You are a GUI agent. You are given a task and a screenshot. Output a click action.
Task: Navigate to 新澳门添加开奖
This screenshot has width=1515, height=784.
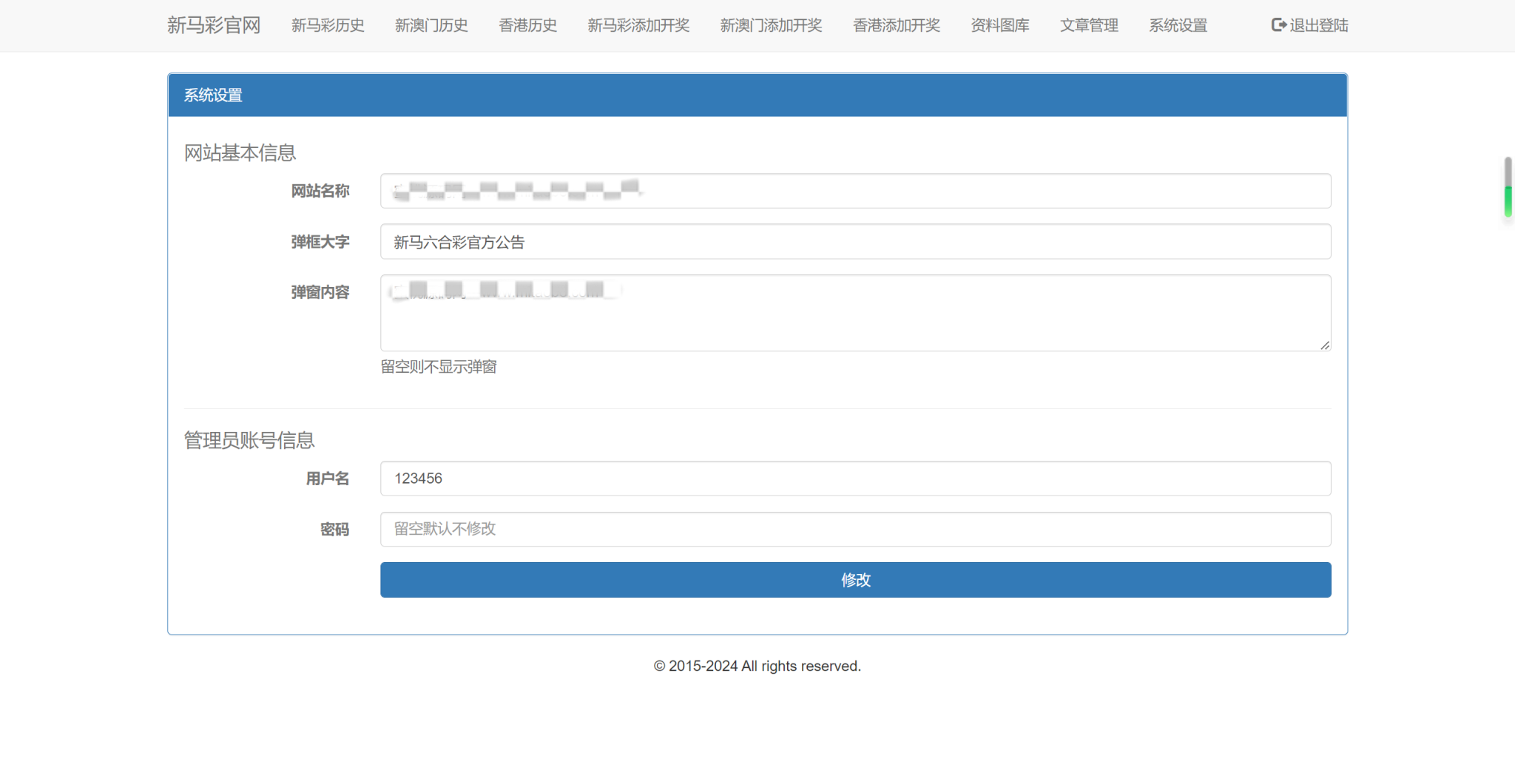(x=771, y=26)
